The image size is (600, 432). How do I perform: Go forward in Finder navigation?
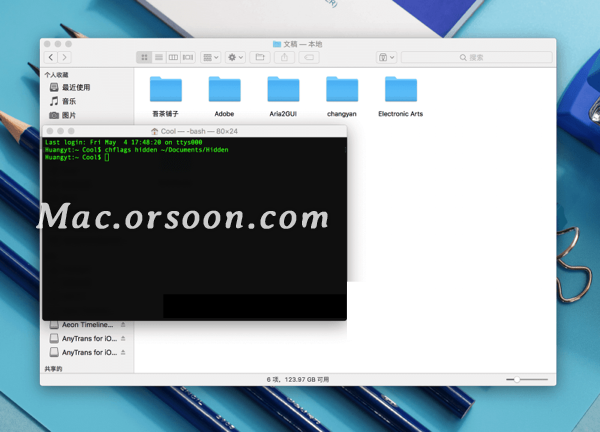point(64,57)
